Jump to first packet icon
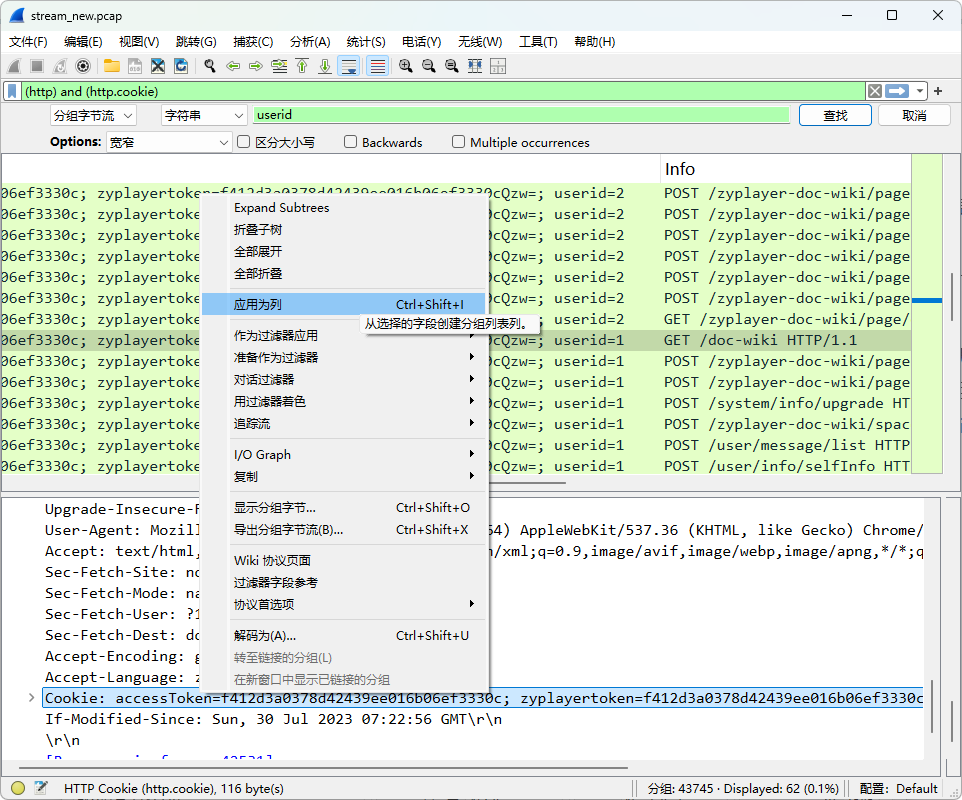This screenshot has height=800, width=962. click(x=302, y=66)
